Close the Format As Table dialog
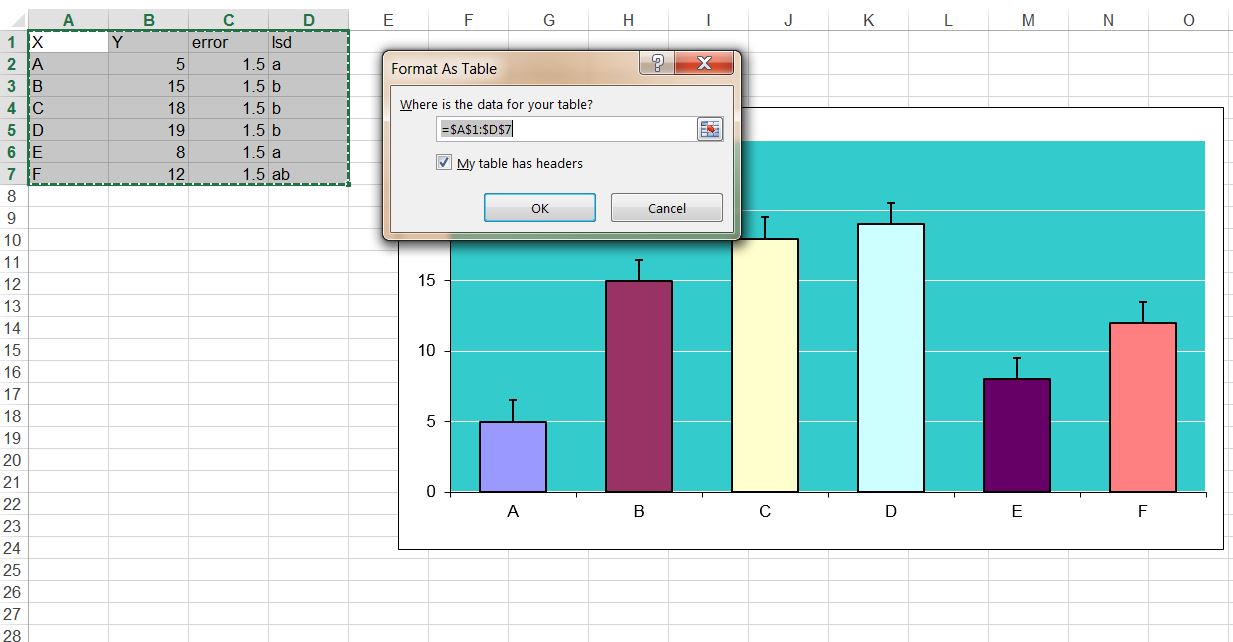Viewport: 1233px width, 642px height. [x=705, y=62]
